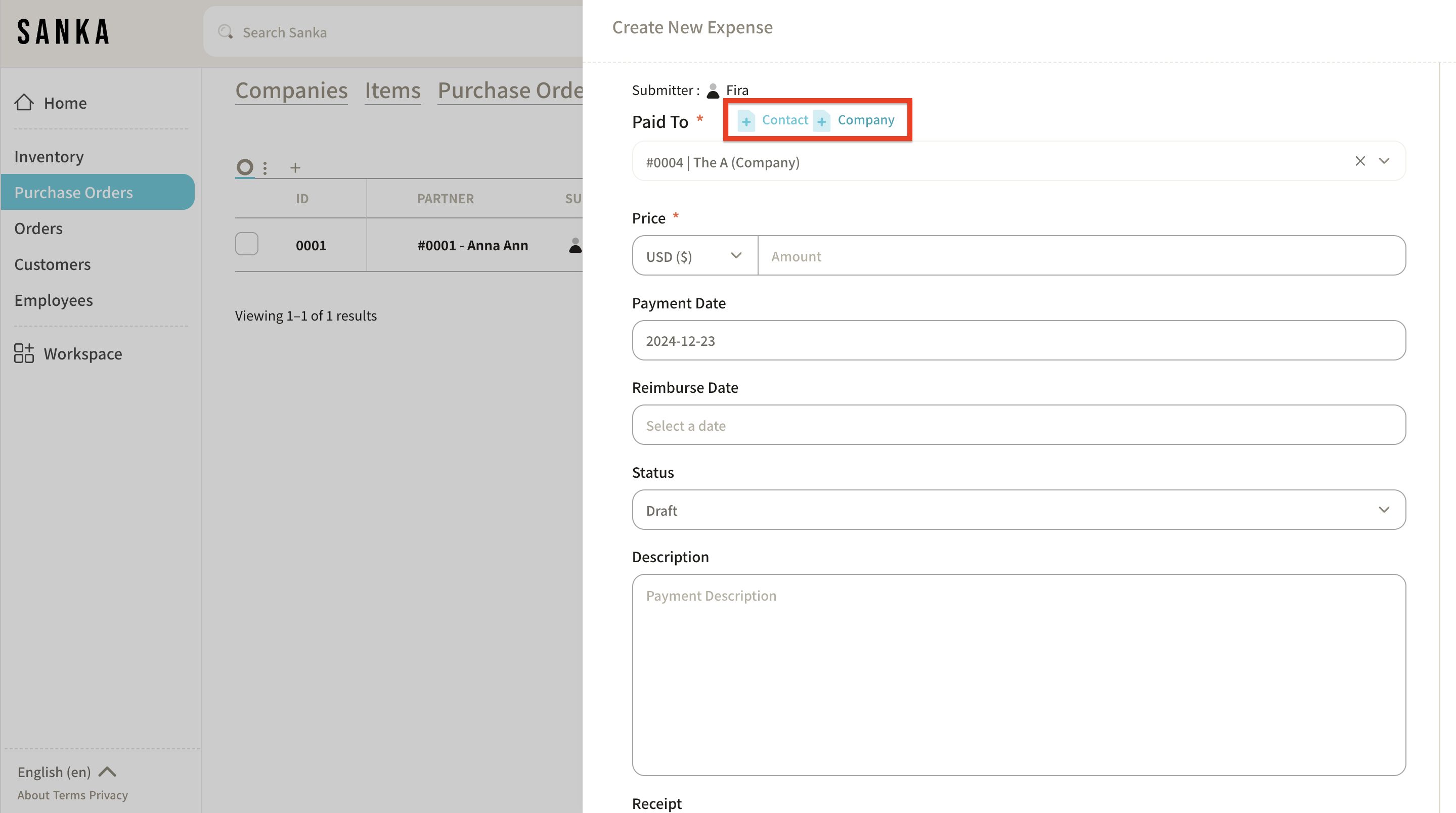Click the circular view icon above table

245,167
